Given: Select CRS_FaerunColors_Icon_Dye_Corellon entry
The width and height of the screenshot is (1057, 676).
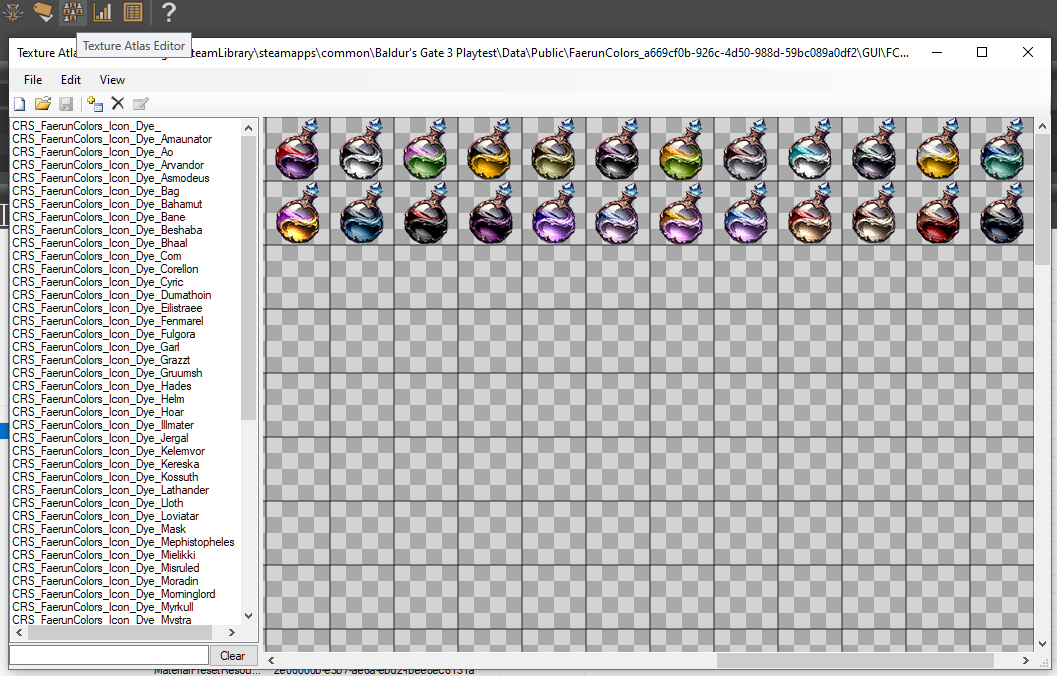Looking at the screenshot, I should pyautogui.click(x=105, y=269).
